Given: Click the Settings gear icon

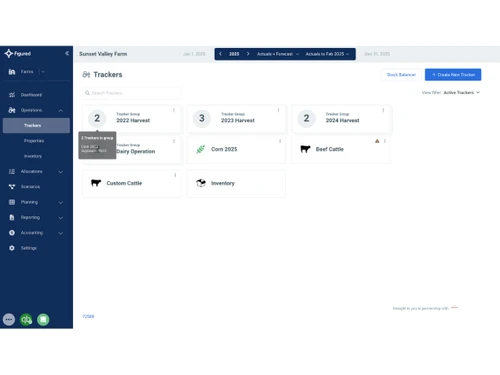Looking at the screenshot, I should point(12,248).
